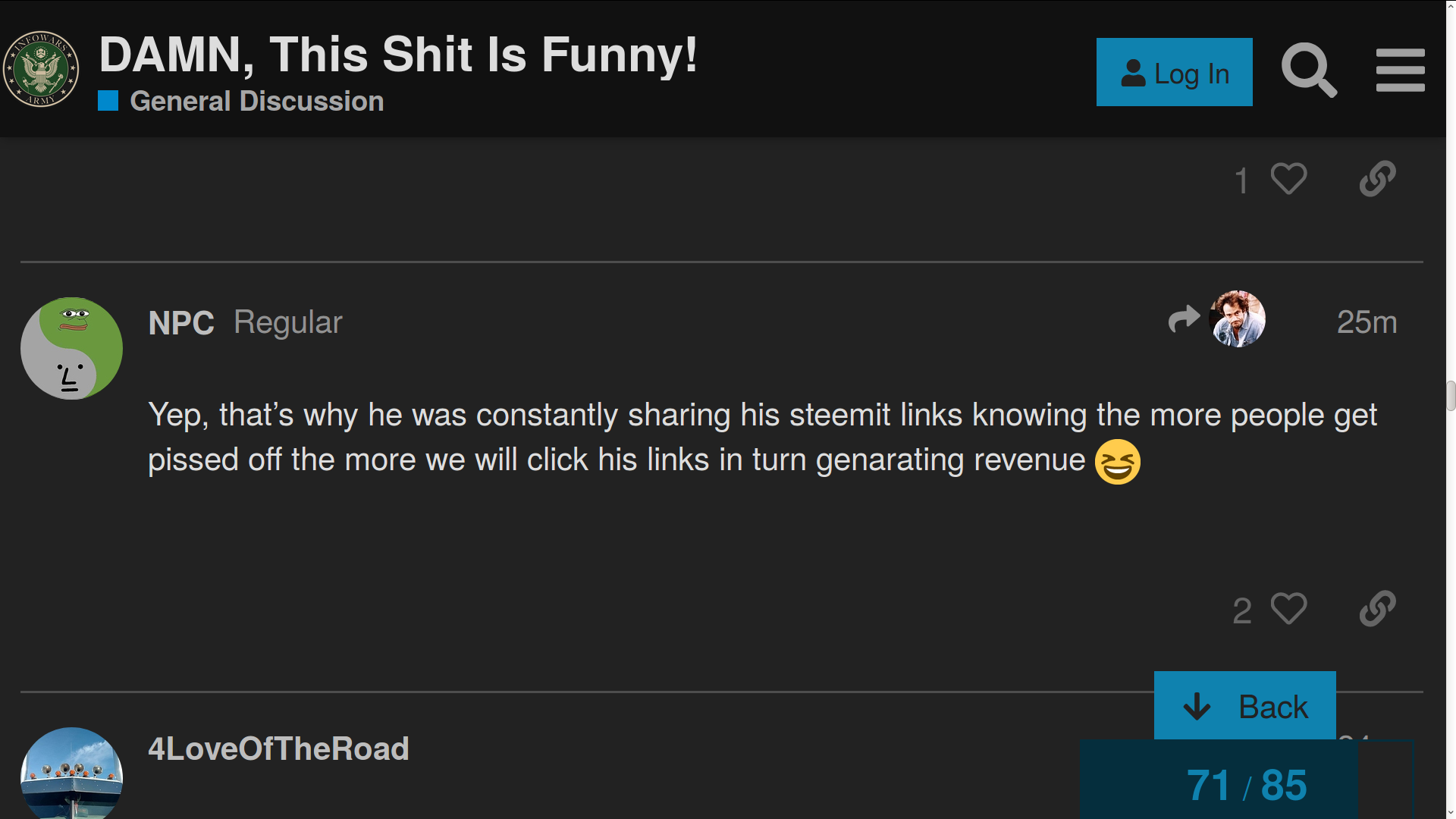Open 4LoveOfTheRoad's avatar picture
1456x819 pixels.
71,773
